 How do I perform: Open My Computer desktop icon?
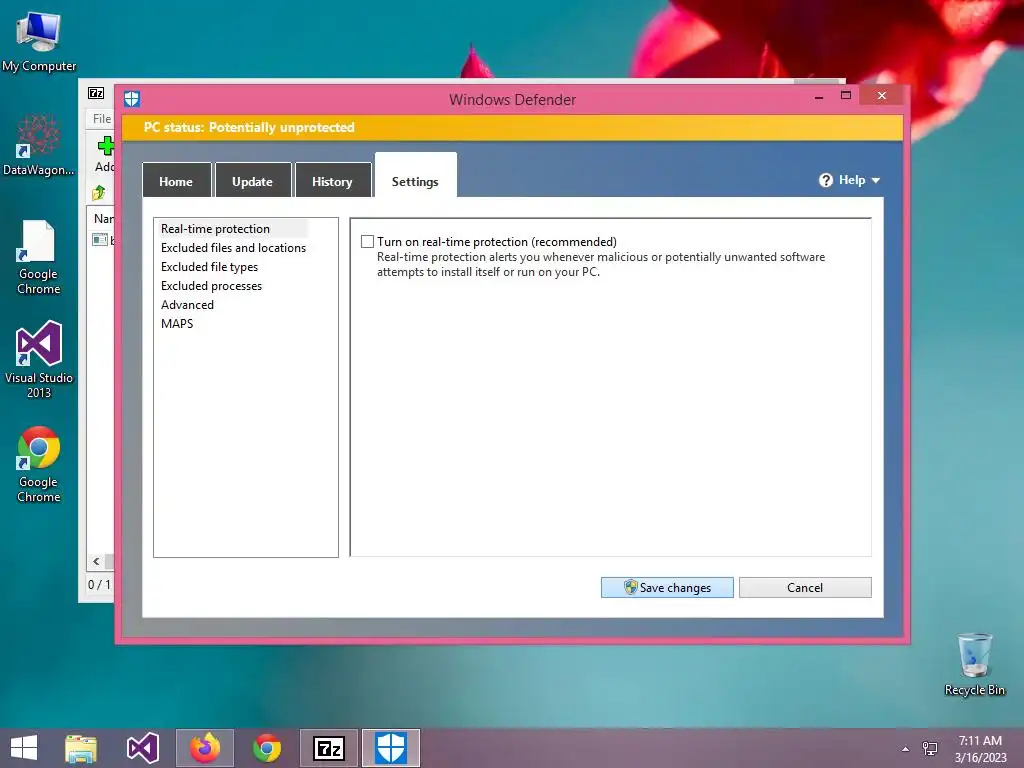[x=39, y=41]
